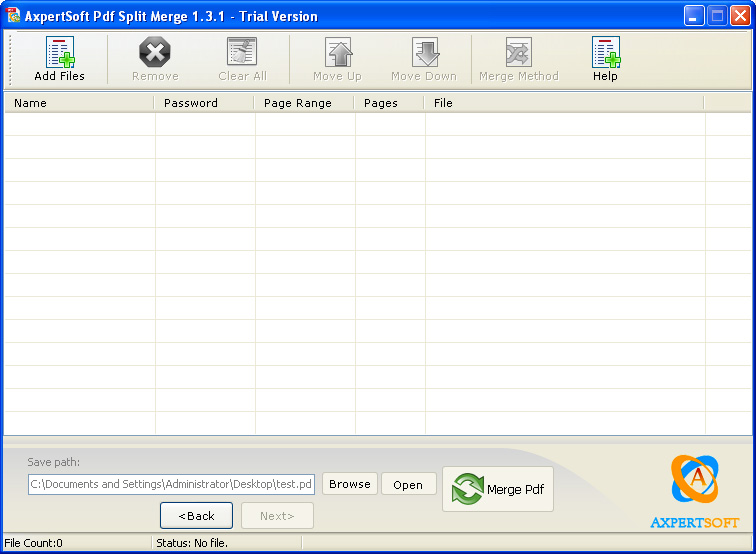Click the Password column header
Viewport: 756px width, 554px height.
tap(204, 103)
